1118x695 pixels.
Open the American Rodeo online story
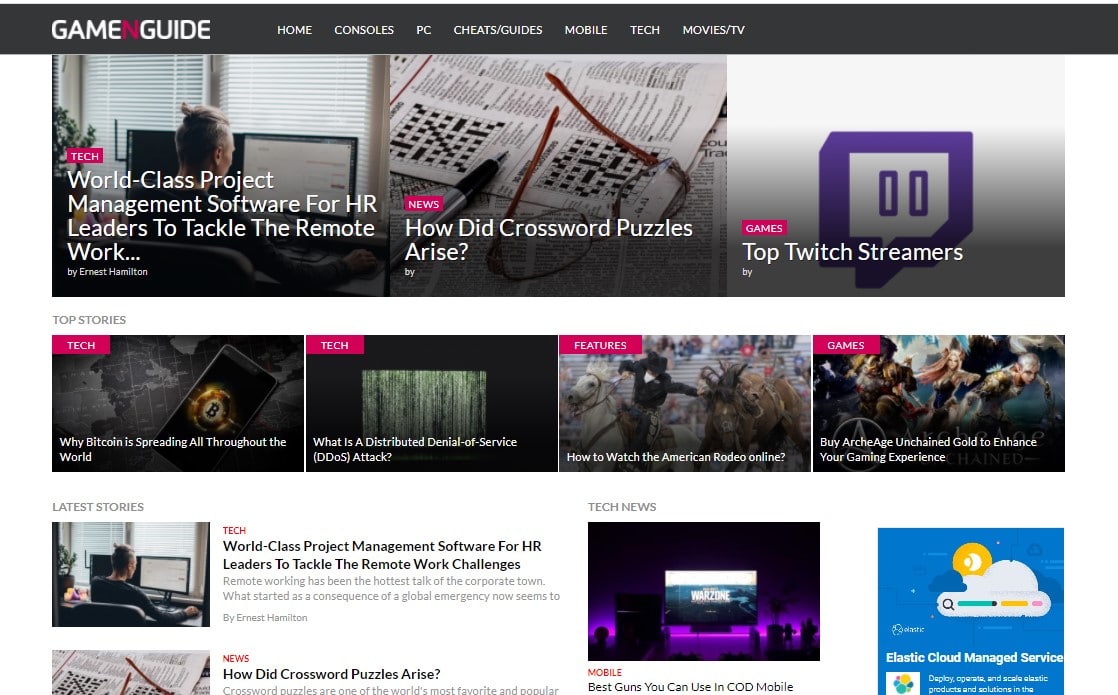click(x=684, y=403)
